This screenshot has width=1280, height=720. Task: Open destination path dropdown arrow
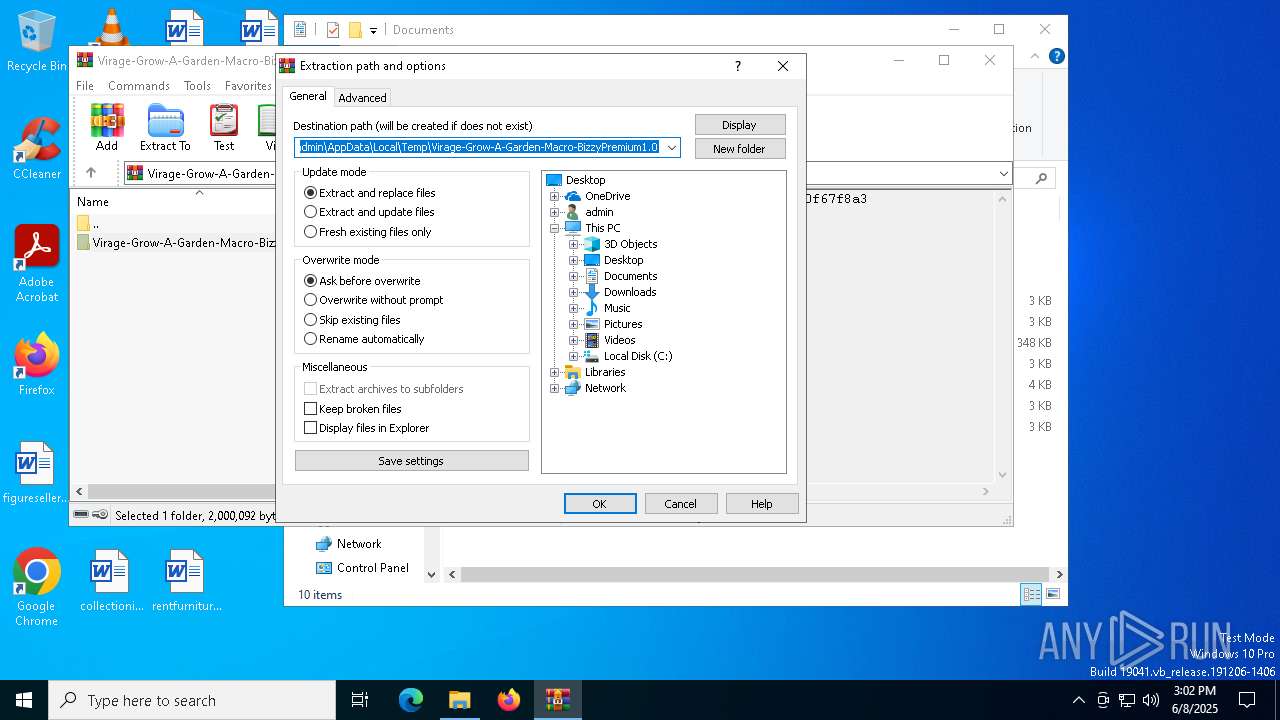[x=672, y=148]
